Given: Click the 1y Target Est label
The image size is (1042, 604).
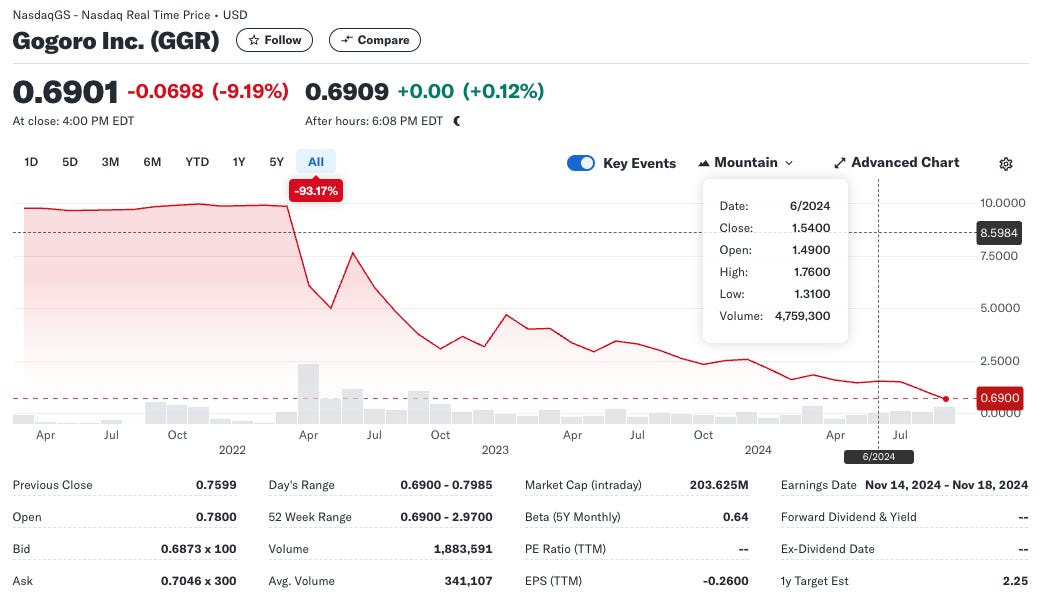Looking at the screenshot, I should click(x=815, y=581).
